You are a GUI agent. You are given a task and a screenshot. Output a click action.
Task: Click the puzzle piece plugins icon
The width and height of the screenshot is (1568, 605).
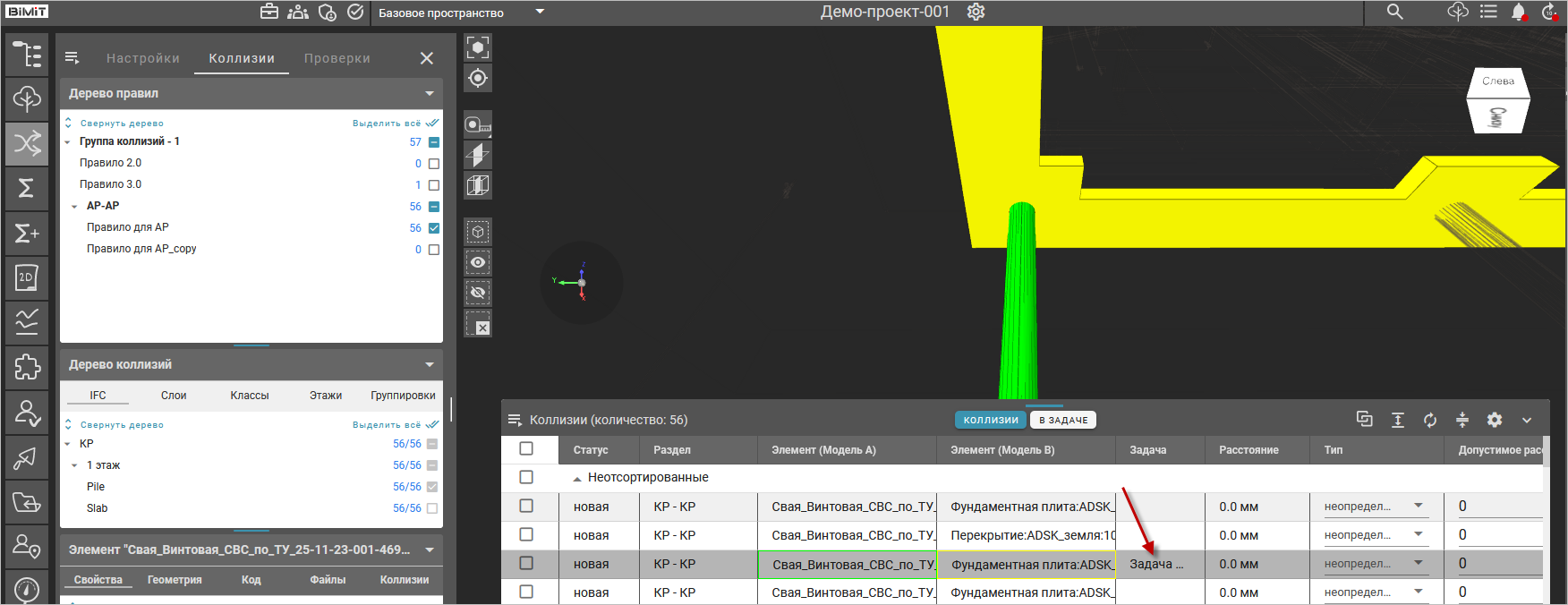click(27, 367)
